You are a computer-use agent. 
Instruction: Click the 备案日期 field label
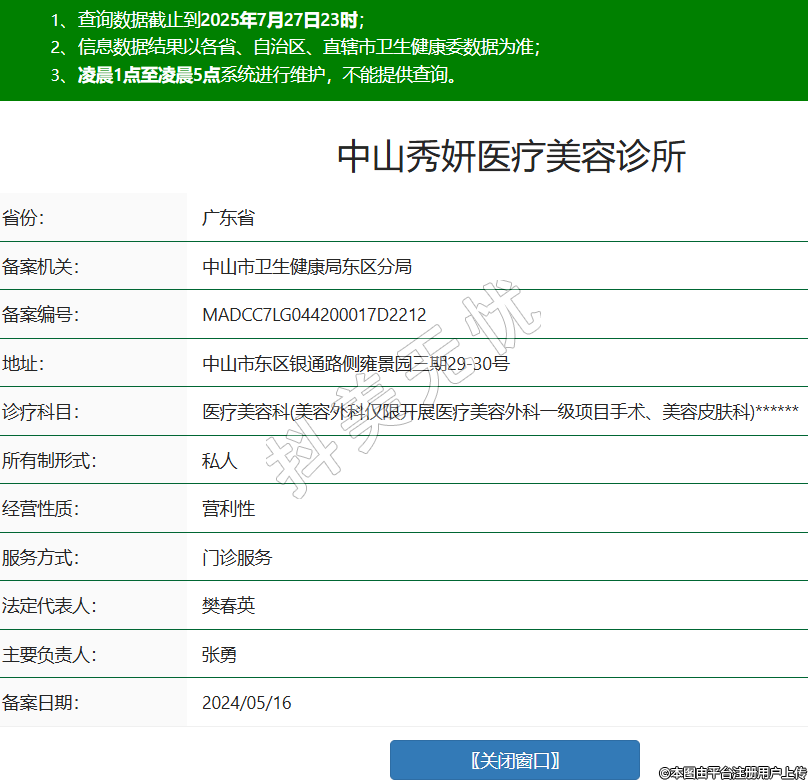[x=40, y=703]
